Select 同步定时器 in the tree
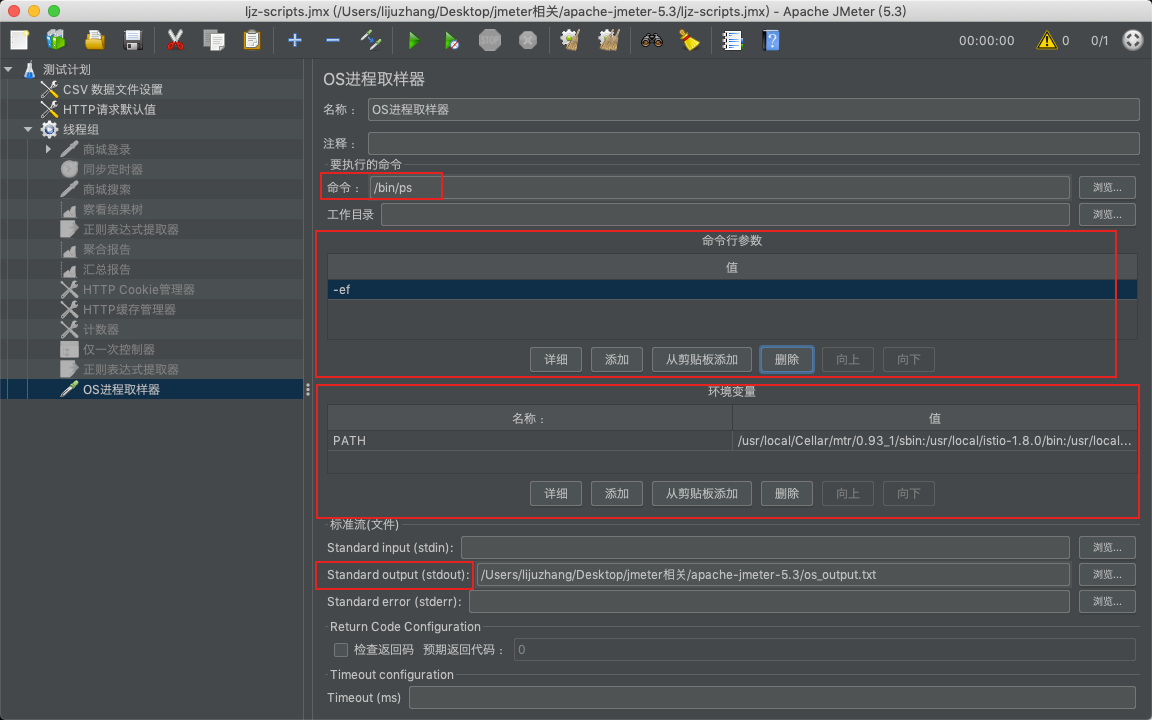Viewport: 1152px width, 720px height. point(112,170)
